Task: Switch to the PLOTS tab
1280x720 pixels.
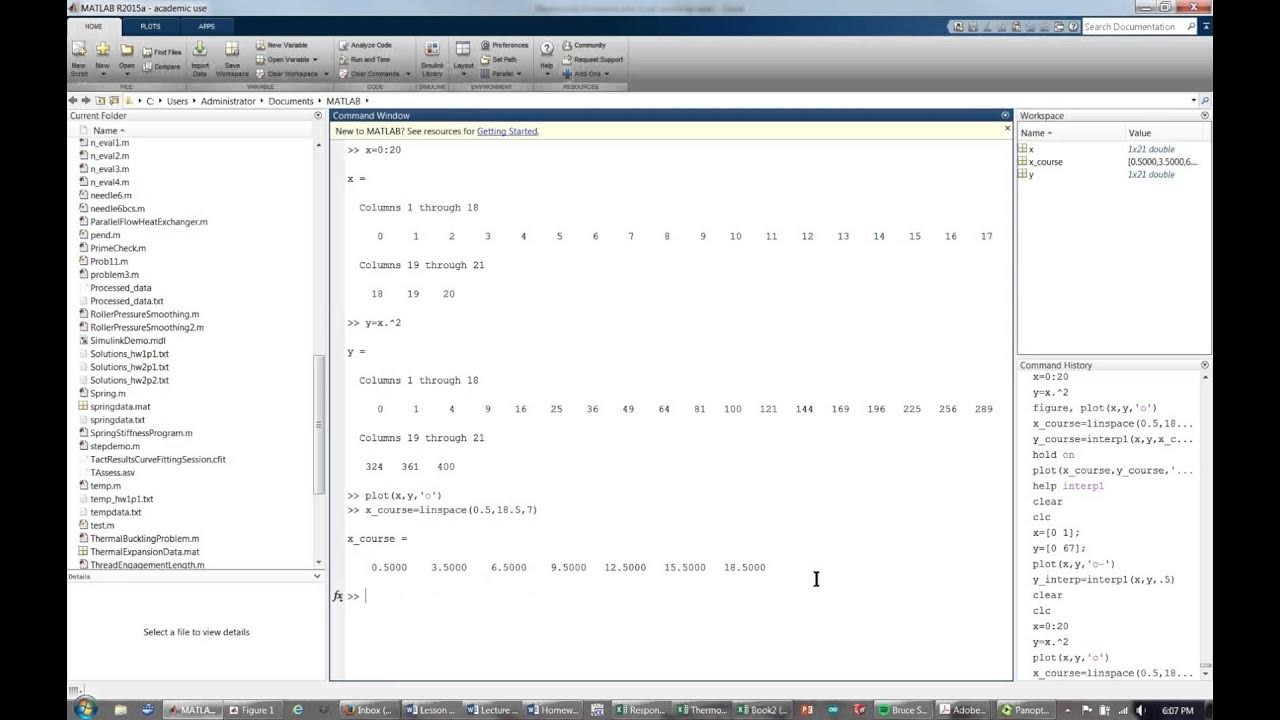Action: tap(150, 26)
